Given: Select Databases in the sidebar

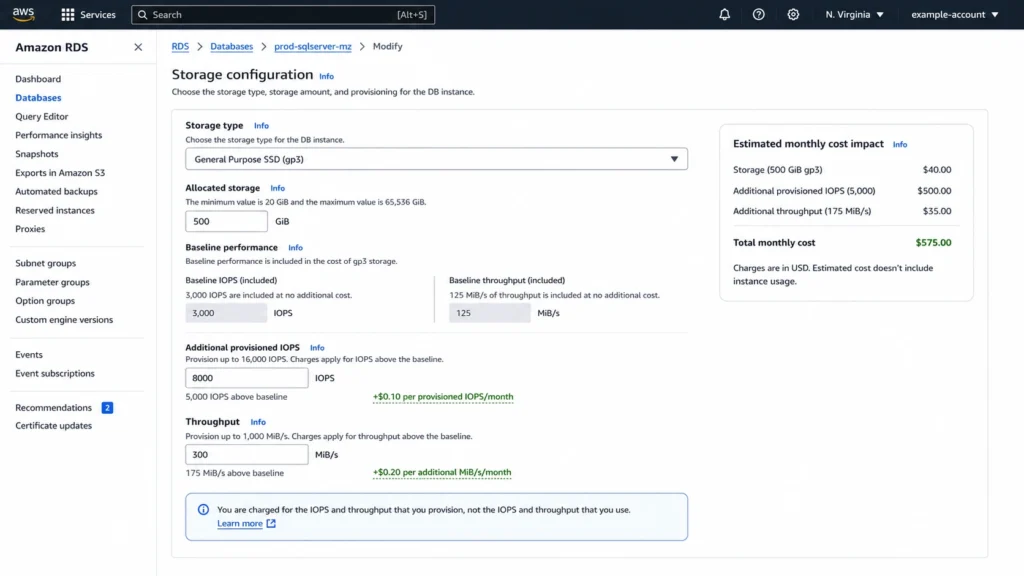Looking at the screenshot, I should pos(38,97).
